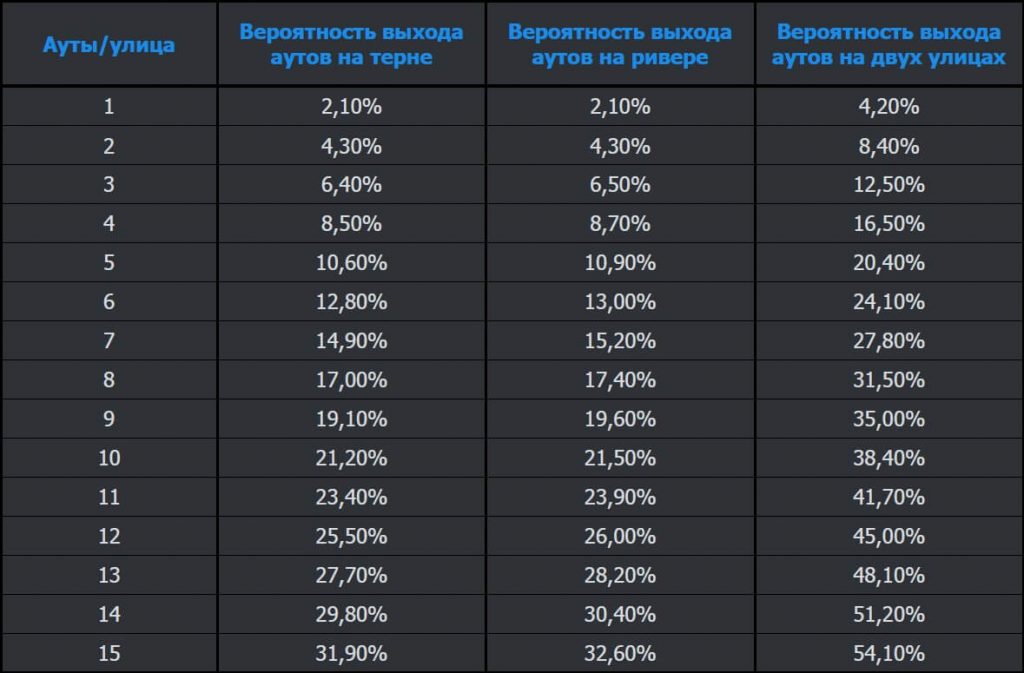The height and width of the screenshot is (673, 1024).
Task: Click the 'Вероятность выхода аутов на ривере' header
Action: [x=620, y=45]
